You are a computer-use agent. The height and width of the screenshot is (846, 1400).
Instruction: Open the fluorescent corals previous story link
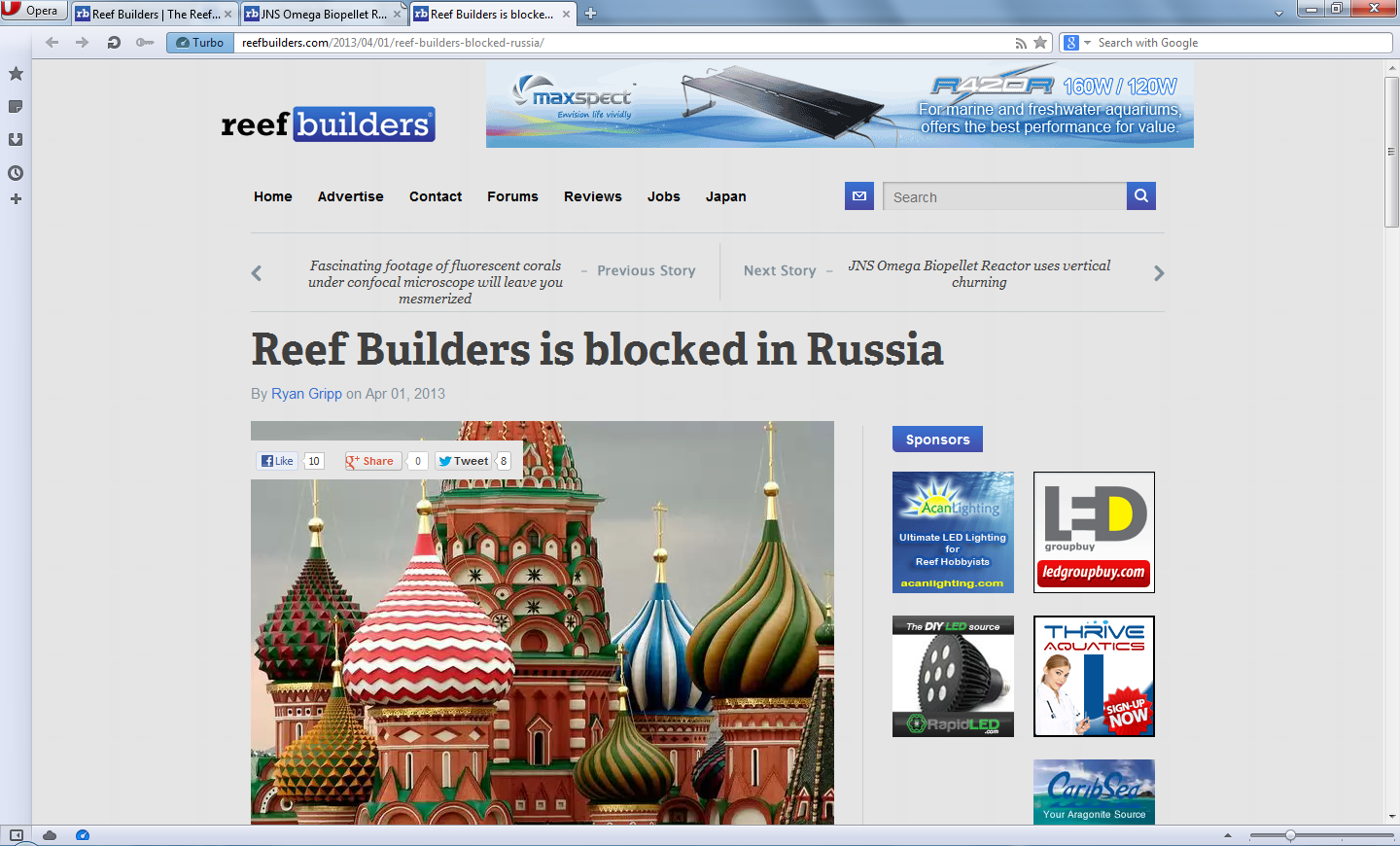pyautogui.click(x=436, y=282)
